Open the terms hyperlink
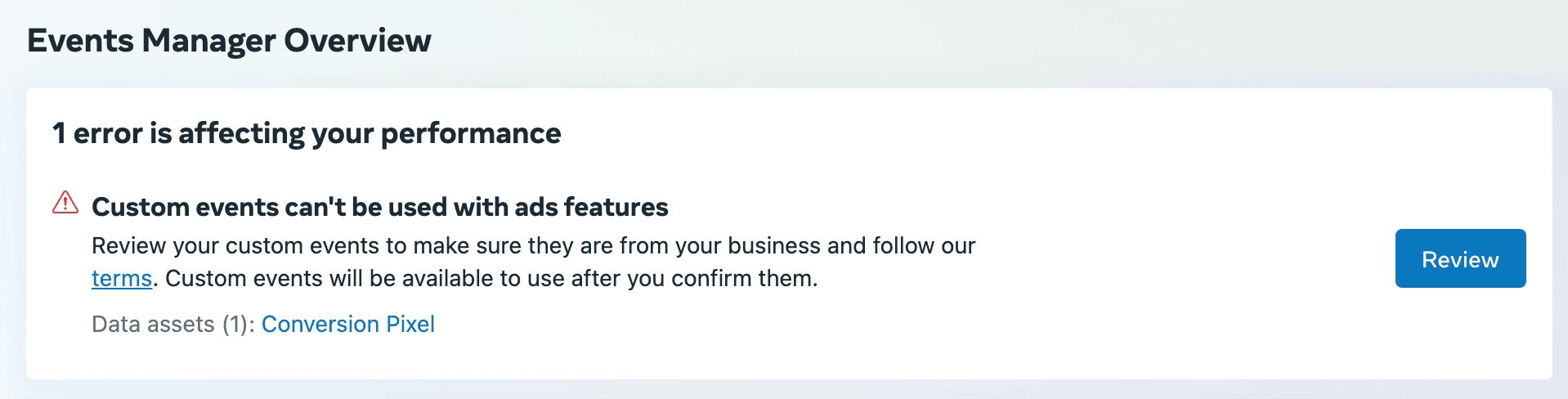This screenshot has width=1568, height=399. 122,279
